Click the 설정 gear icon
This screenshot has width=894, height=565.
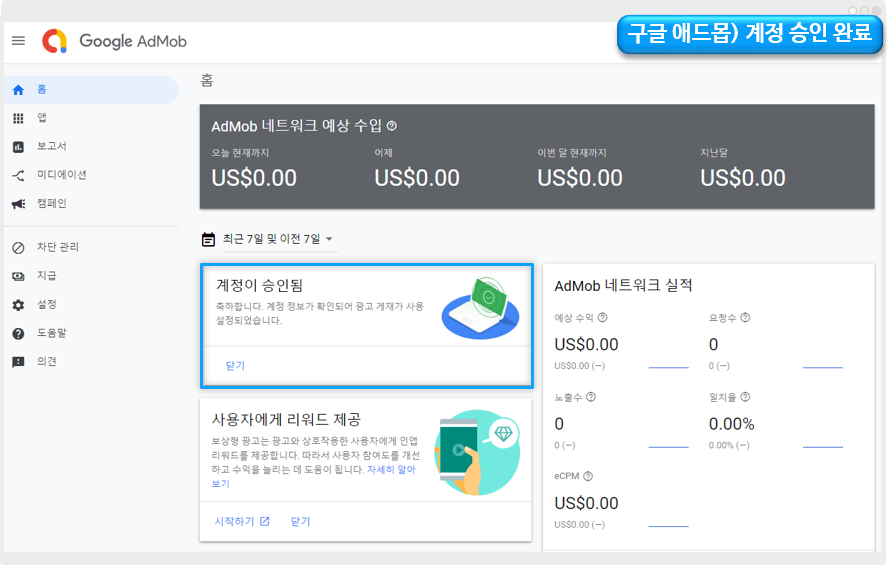(18, 305)
